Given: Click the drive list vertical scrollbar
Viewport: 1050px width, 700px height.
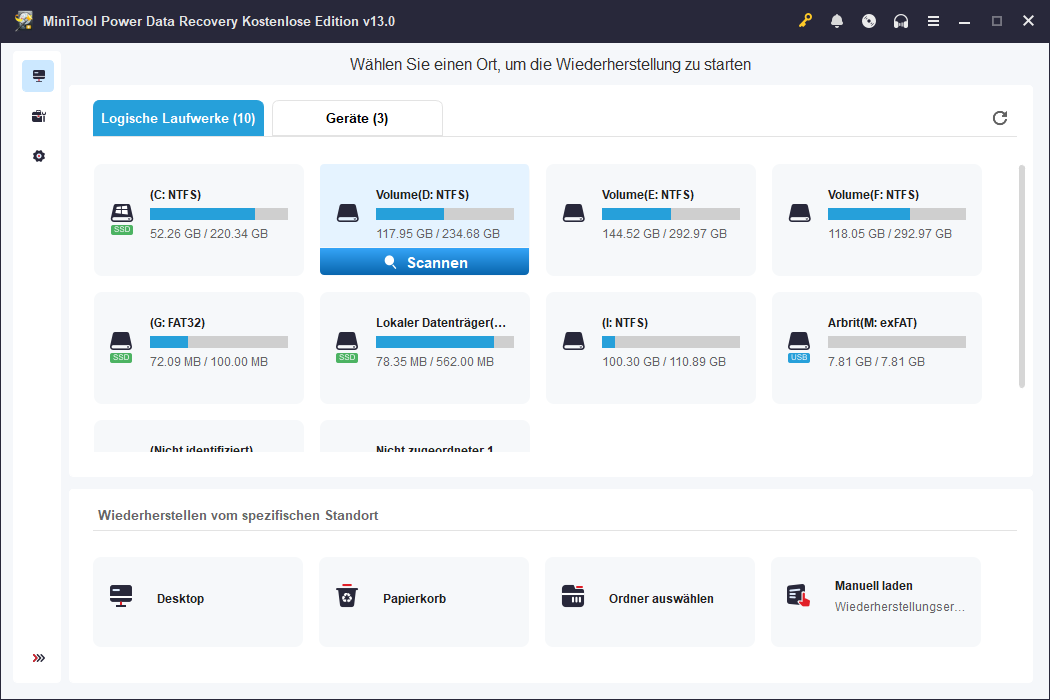Looking at the screenshot, I should (x=1021, y=276).
